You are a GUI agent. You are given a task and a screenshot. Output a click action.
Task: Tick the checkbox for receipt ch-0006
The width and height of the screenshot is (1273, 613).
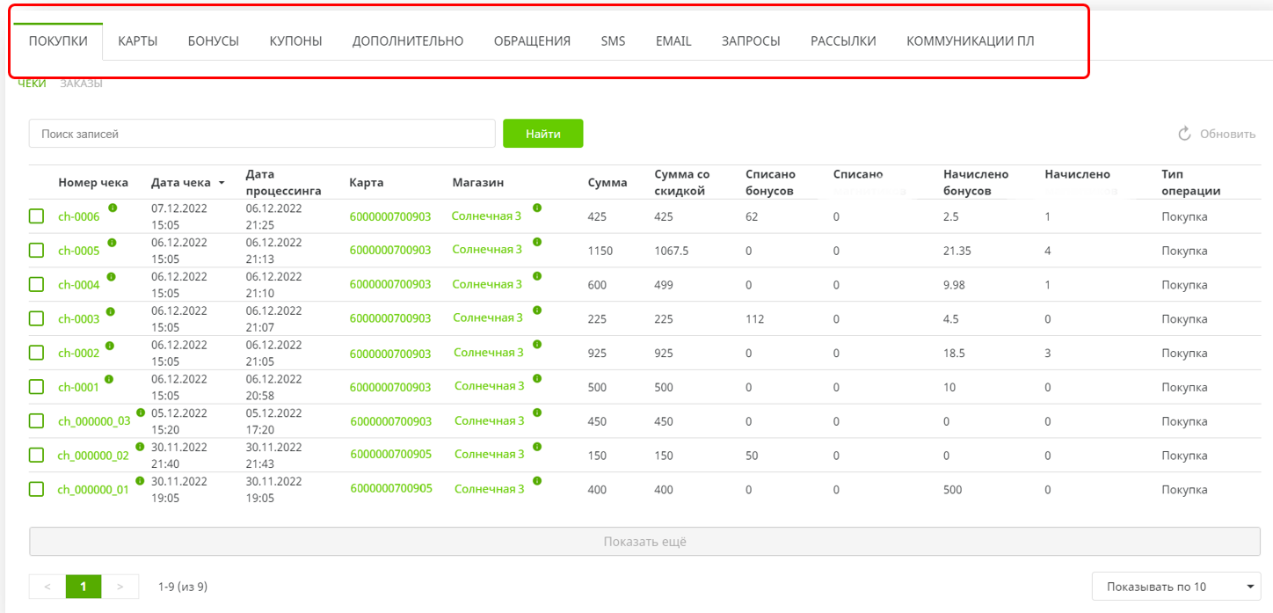pyautogui.click(x=37, y=216)
